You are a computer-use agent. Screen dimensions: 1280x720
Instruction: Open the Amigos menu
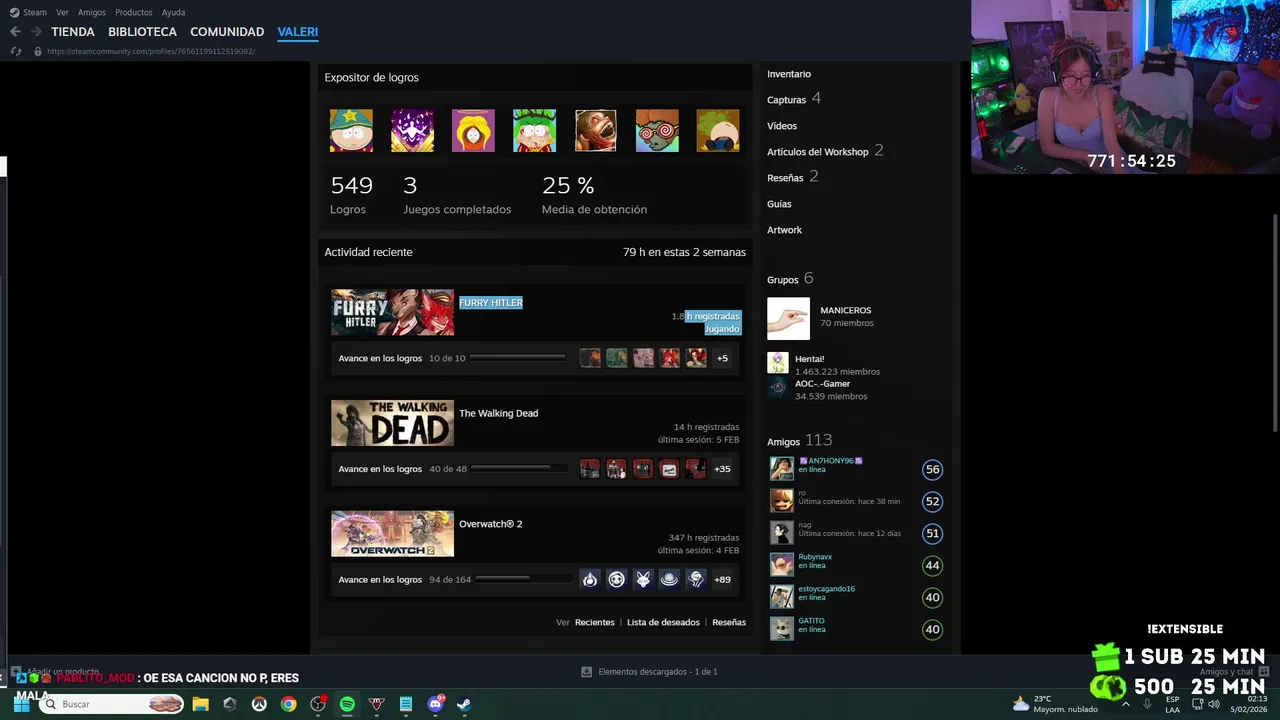point(92,12)
